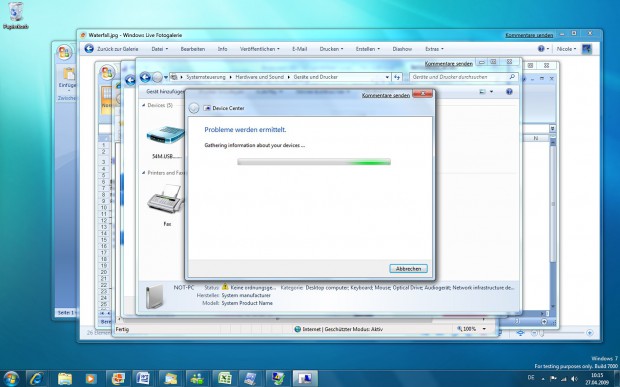The width and height of the screenshot is (620, 387).
Task: Click Internet Geschützter Modus status in IE
Action: click(338, 329)
